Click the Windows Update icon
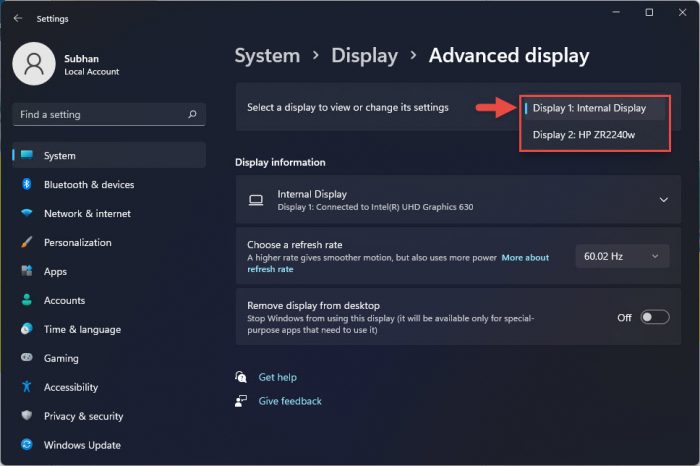Image resolution: width=700 pixels, height=466 pixels. [x=26, y=446]
